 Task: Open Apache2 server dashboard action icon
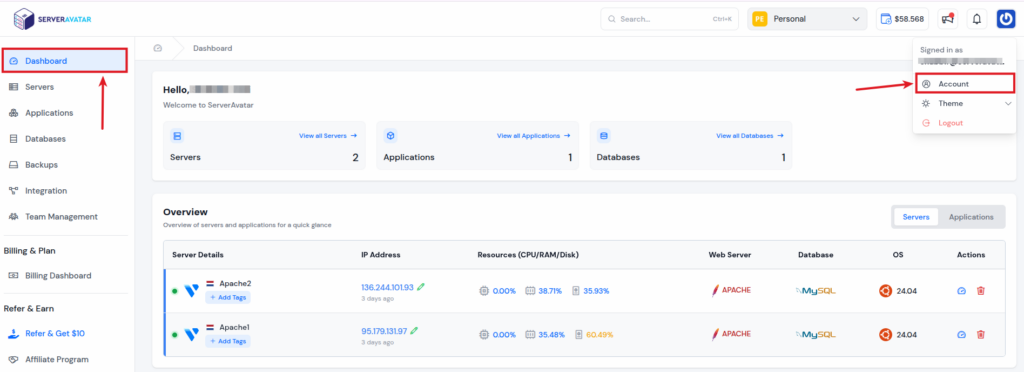pyautogui.click(x=961, y=291)
